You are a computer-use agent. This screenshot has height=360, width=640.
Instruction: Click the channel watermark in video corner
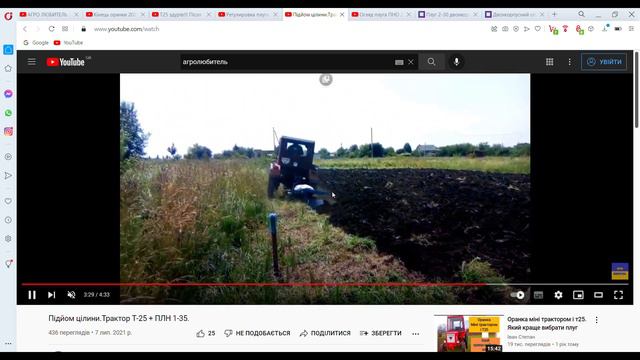pos(620,271)
